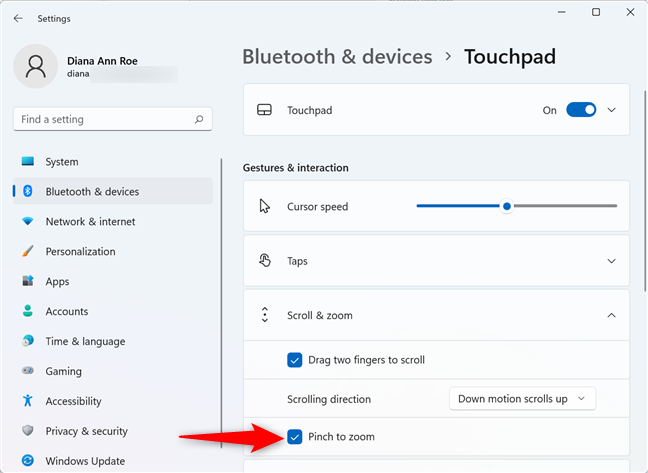Open the Apps settings category
The height and width of the screenshot is (473, 648).
coord(113,281)
